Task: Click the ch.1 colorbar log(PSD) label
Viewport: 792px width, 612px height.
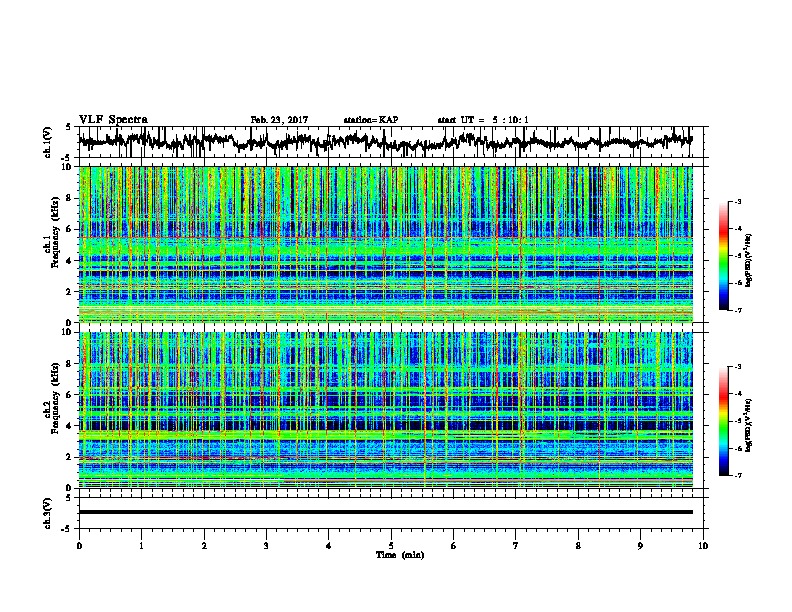Action: click(x=749, y=260)
